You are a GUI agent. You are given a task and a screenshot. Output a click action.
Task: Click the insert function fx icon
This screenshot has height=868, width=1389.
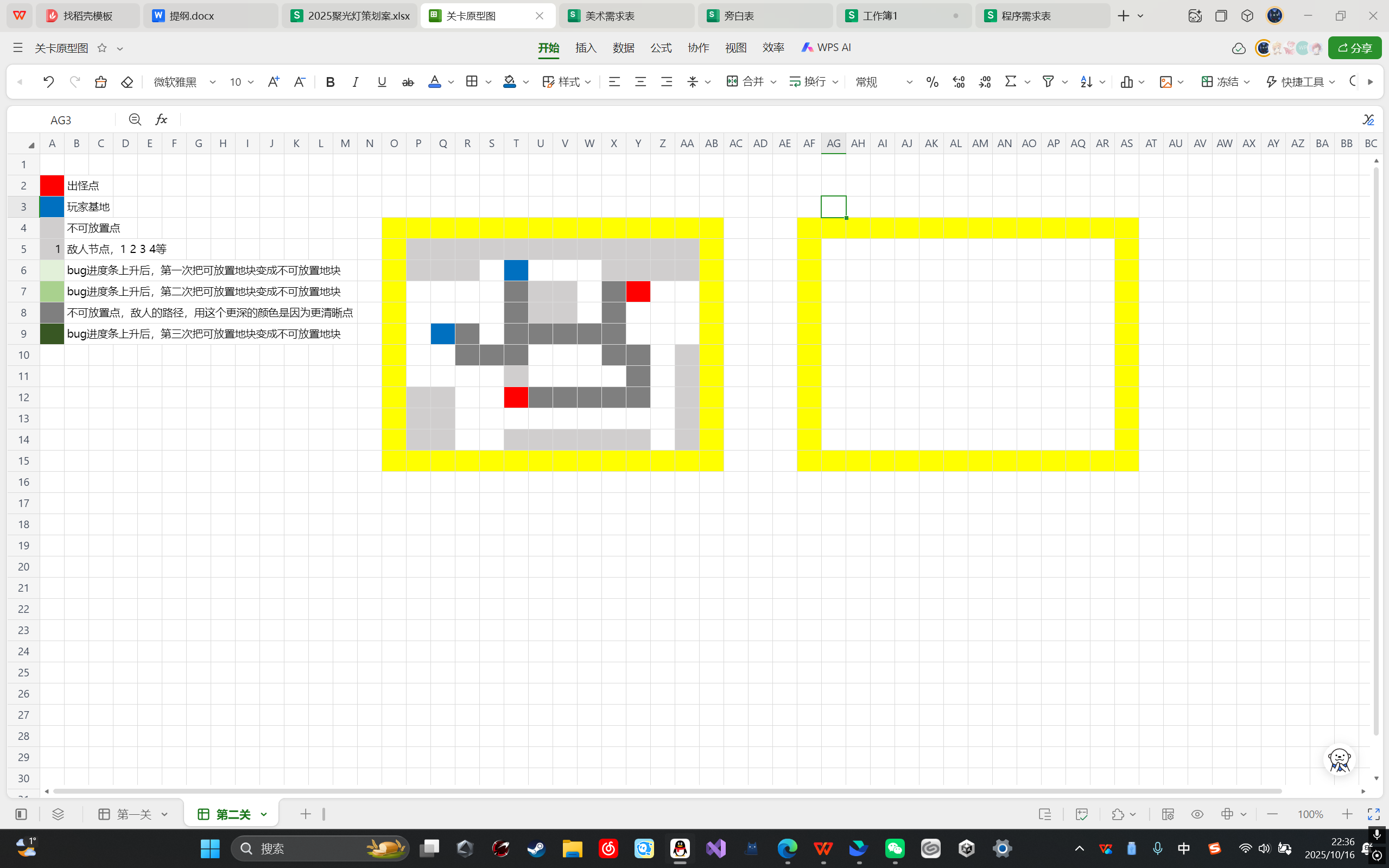point(161,119)
